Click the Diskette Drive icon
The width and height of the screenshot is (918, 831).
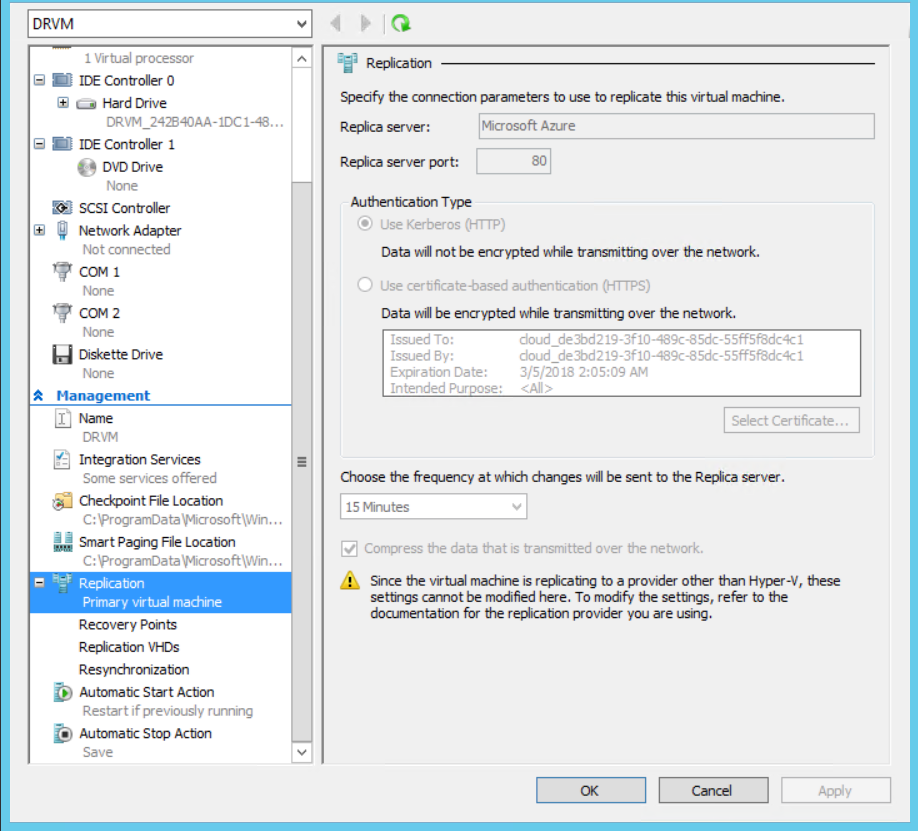tap(62, 354)
